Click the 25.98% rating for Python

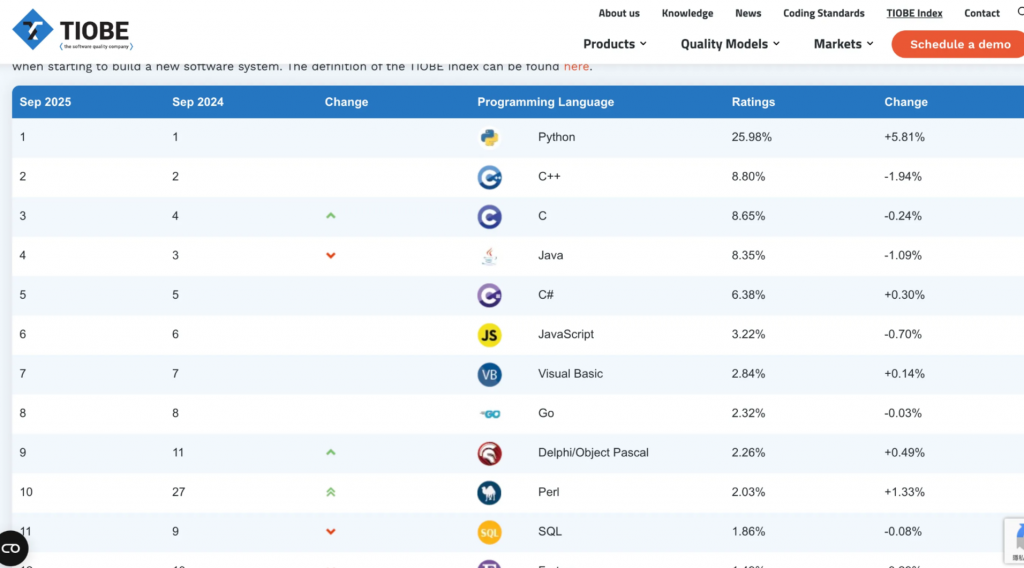coord(752,137)
